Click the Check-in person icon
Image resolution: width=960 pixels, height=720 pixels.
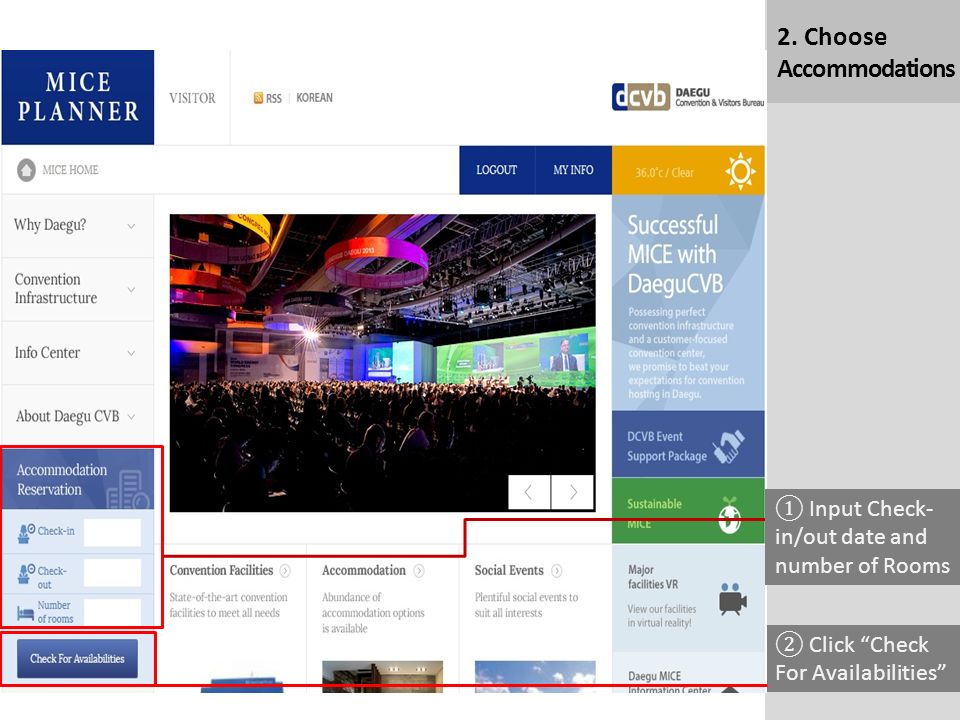coord(26,533)
